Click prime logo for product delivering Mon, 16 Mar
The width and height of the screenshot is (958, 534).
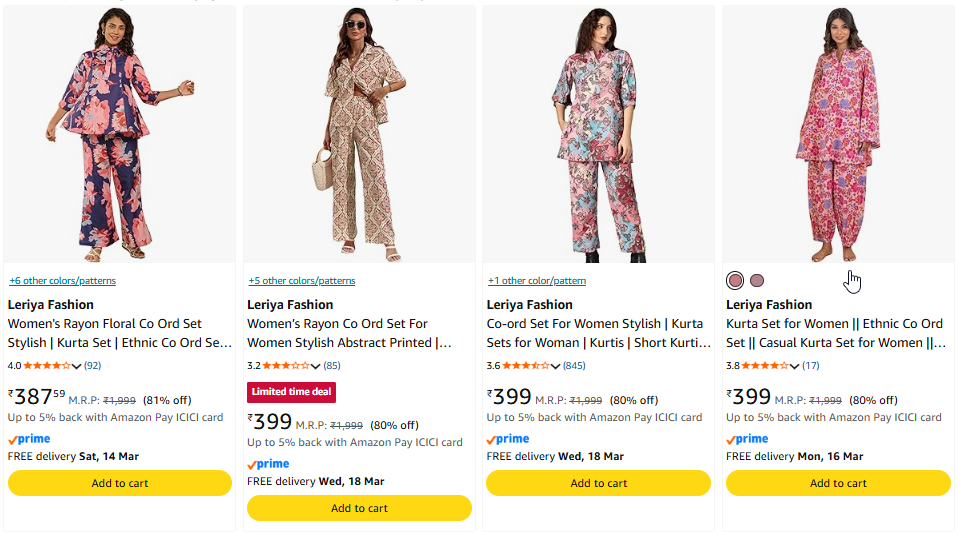pos(747,439)
